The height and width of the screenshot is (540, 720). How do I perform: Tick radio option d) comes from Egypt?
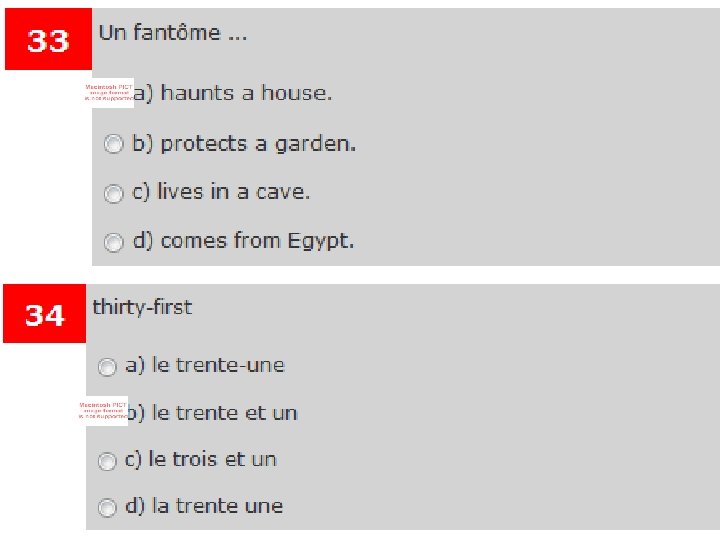(x=114, y=241)
